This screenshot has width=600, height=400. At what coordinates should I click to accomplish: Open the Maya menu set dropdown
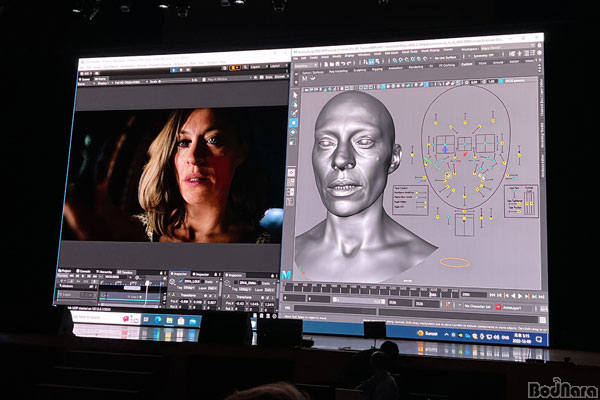[x=305, y=65]
